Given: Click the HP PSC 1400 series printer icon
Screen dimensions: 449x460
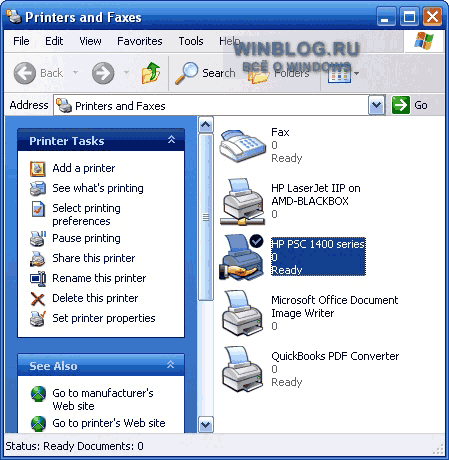Looking at the screenshot, I should pos(242,257).
